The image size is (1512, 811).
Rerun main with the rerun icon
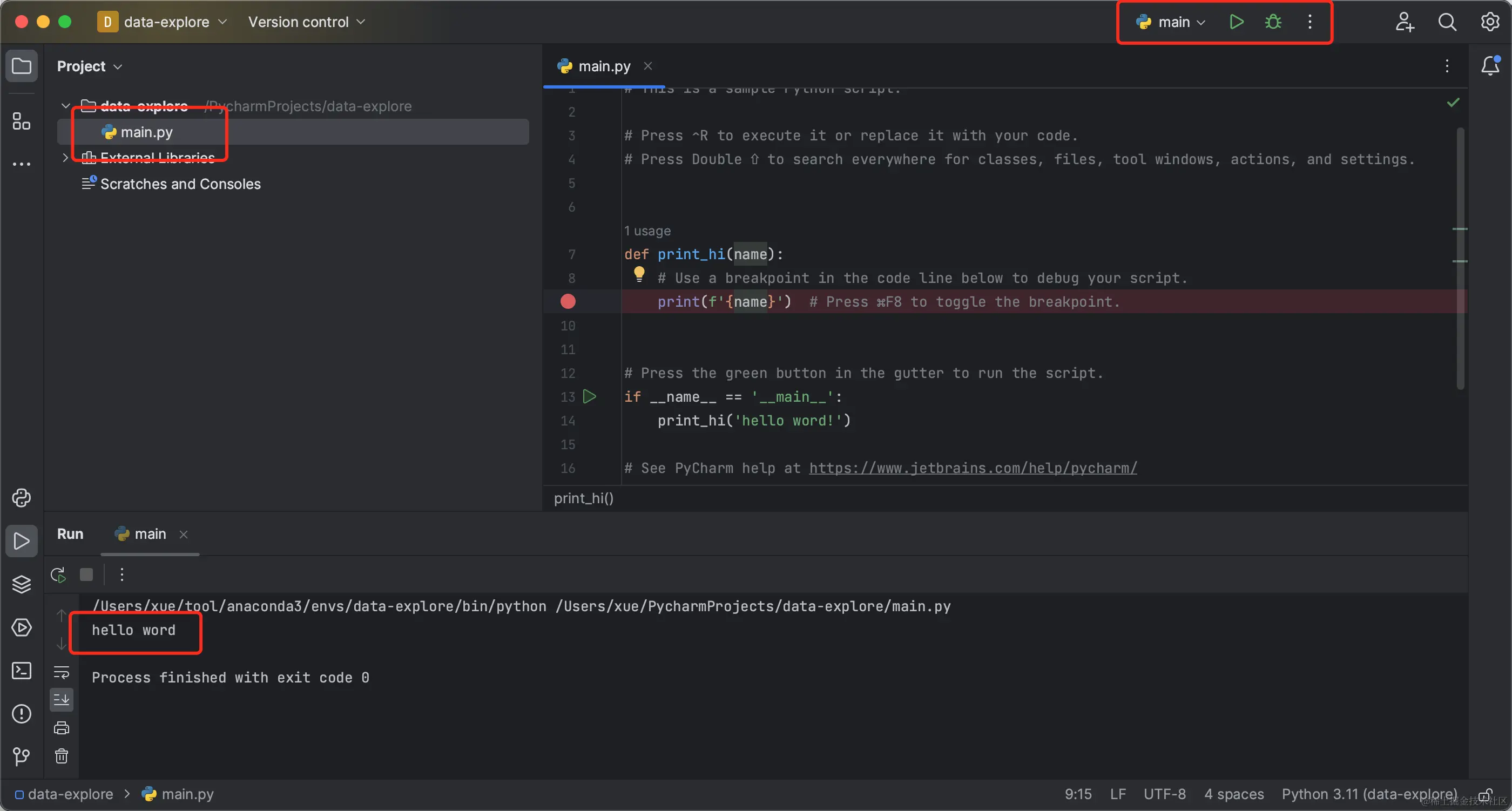point(58,575)
